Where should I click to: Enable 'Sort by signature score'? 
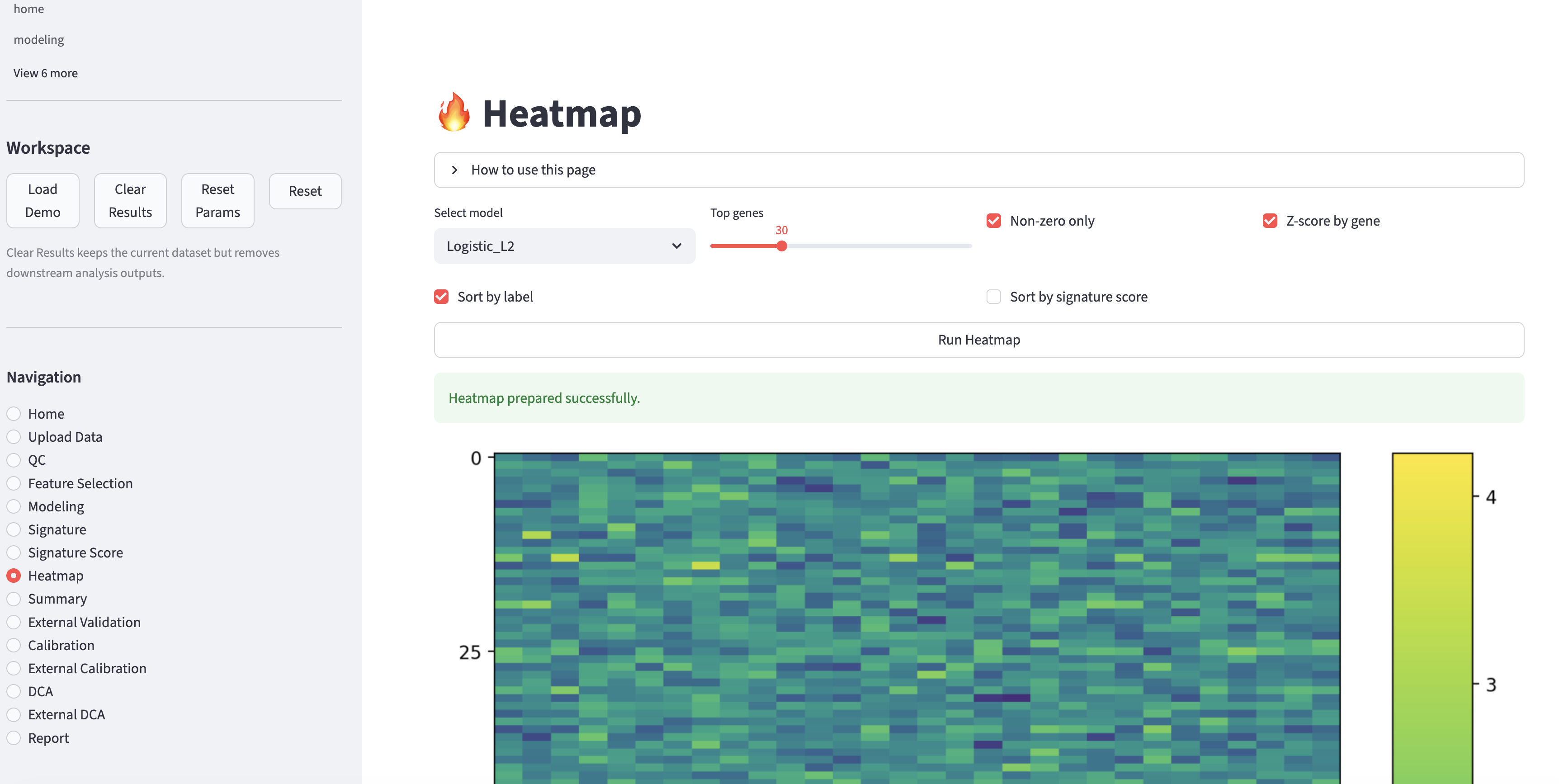point(993,297)
